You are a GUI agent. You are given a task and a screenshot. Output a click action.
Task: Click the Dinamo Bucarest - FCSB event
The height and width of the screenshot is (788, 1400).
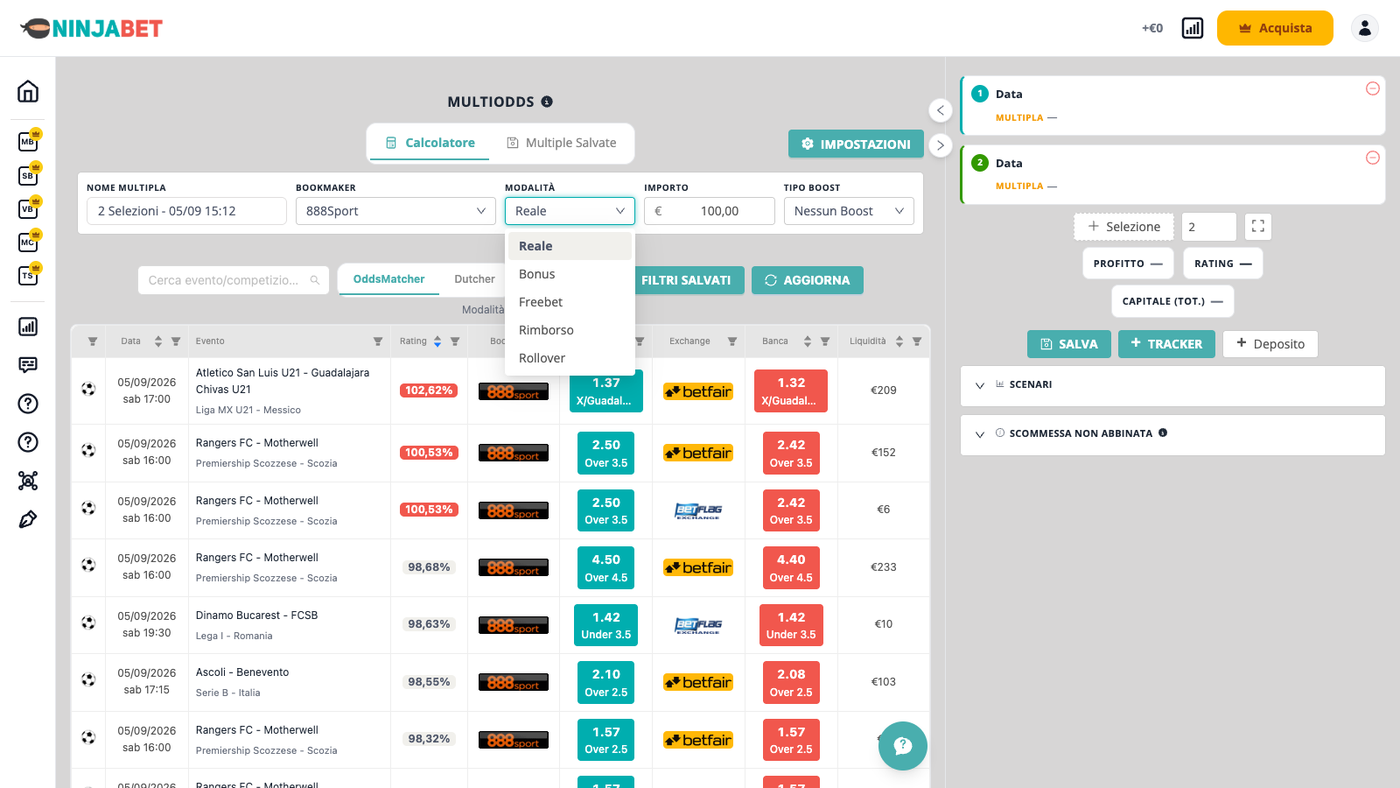pos(257,615)
